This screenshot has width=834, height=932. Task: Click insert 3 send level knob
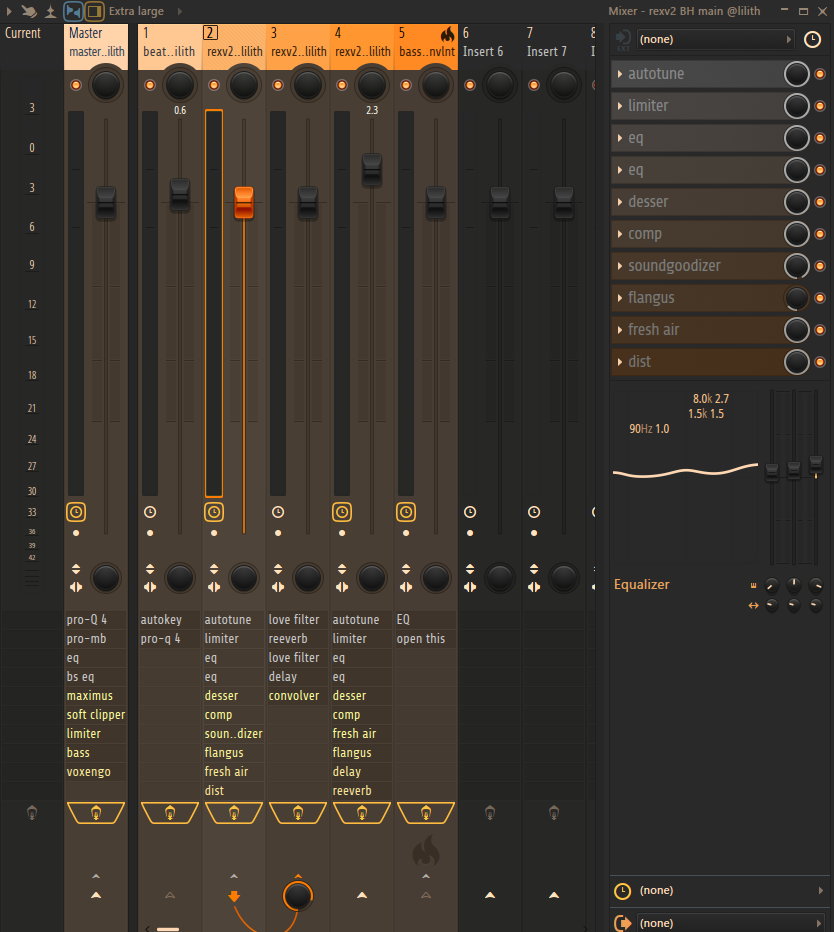(298, 895)
